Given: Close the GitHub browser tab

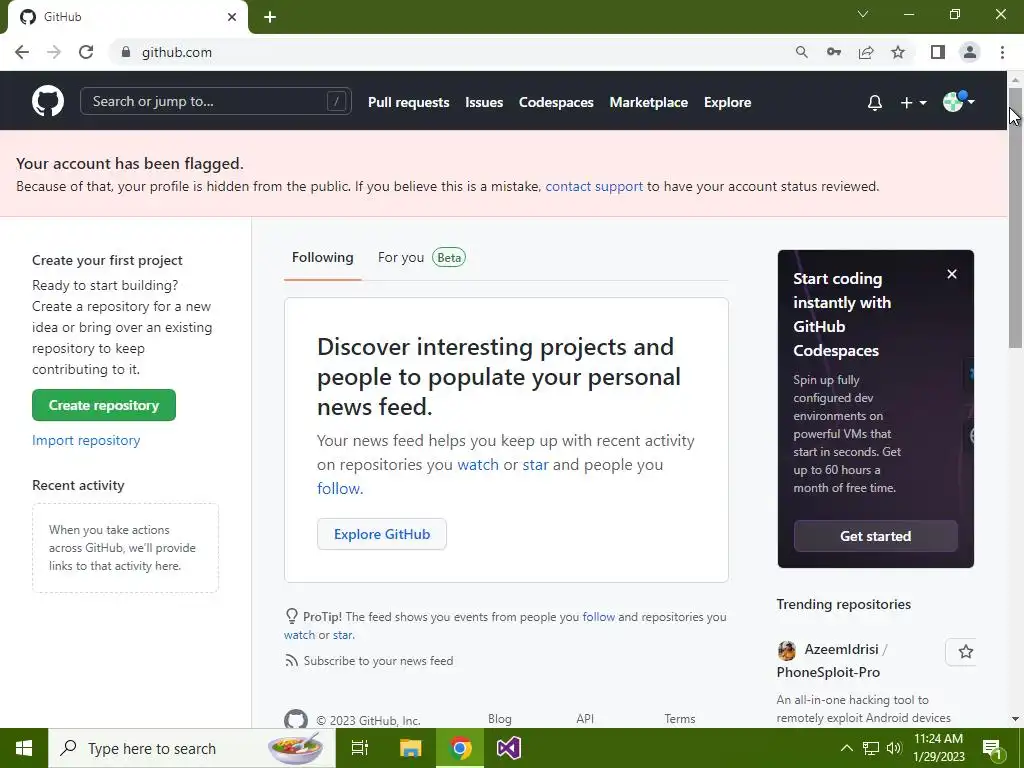Looking at the screenshot, I should 232,17.
